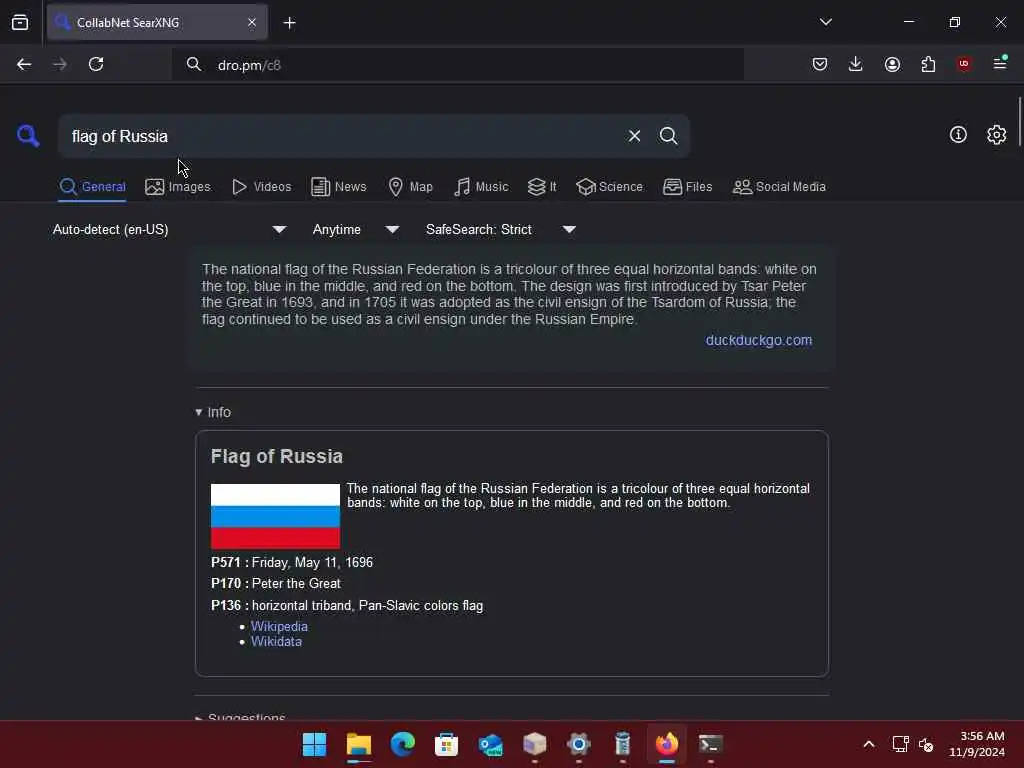Open the Firefox account icon

[892, 64]
